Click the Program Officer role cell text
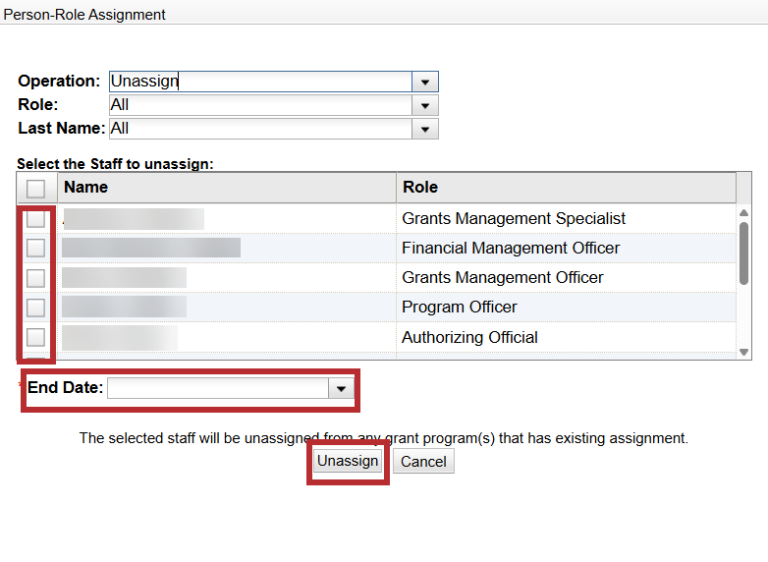The image size is (768, 562). (459, 307)
